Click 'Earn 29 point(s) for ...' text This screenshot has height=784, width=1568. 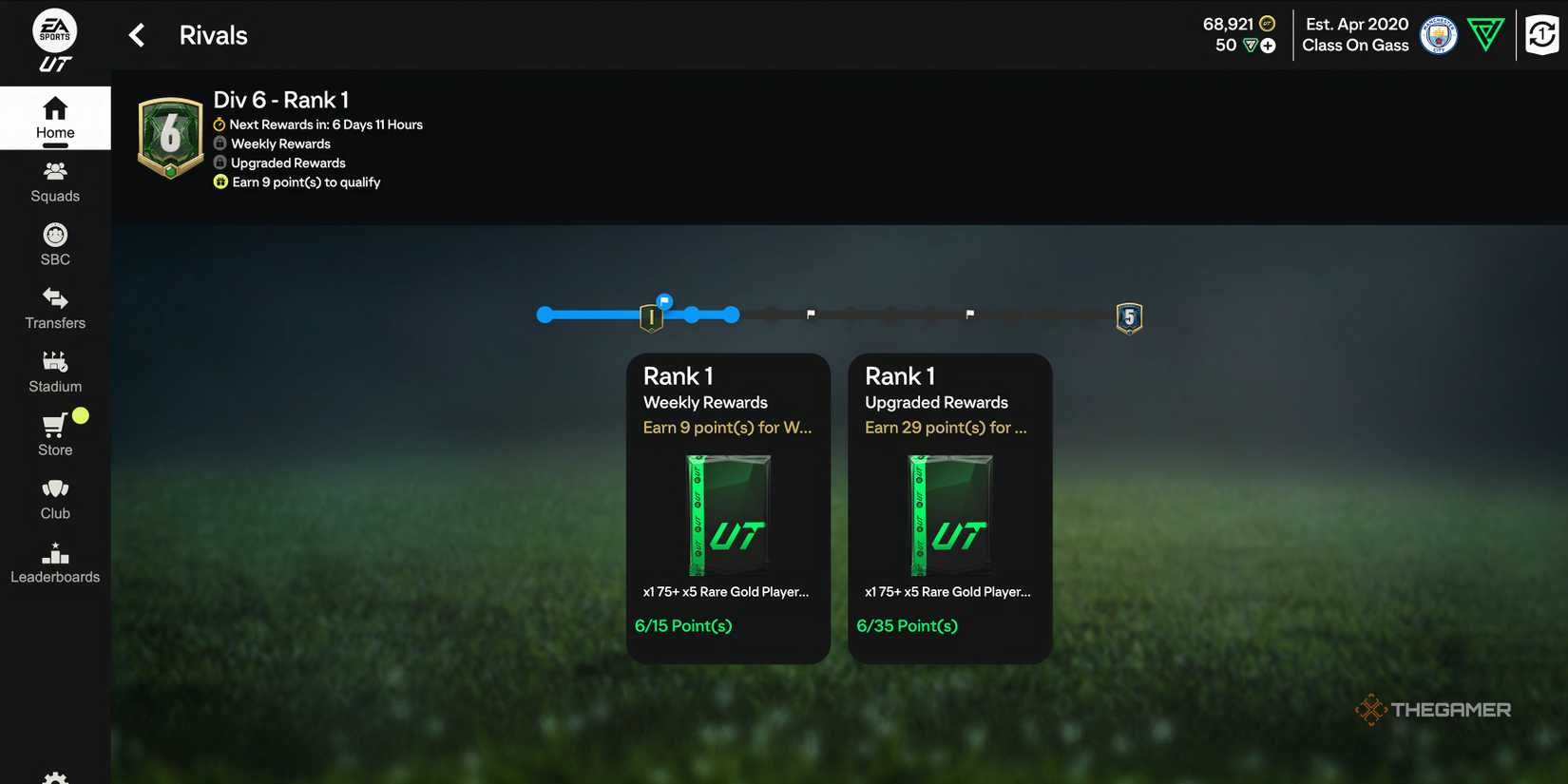point(946,428)
